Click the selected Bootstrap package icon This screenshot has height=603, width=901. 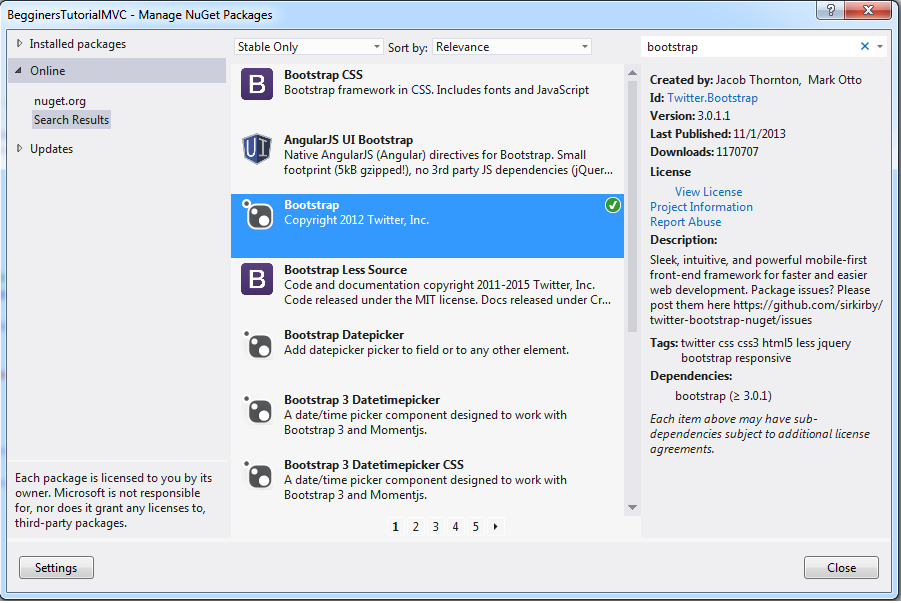(x=258, y=214)
